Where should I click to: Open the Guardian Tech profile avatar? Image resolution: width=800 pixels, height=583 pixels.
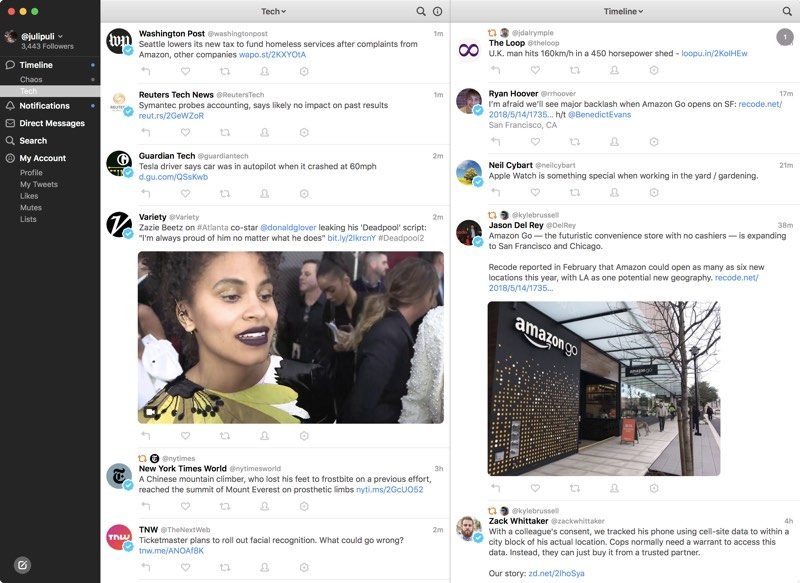pos(119,163)
